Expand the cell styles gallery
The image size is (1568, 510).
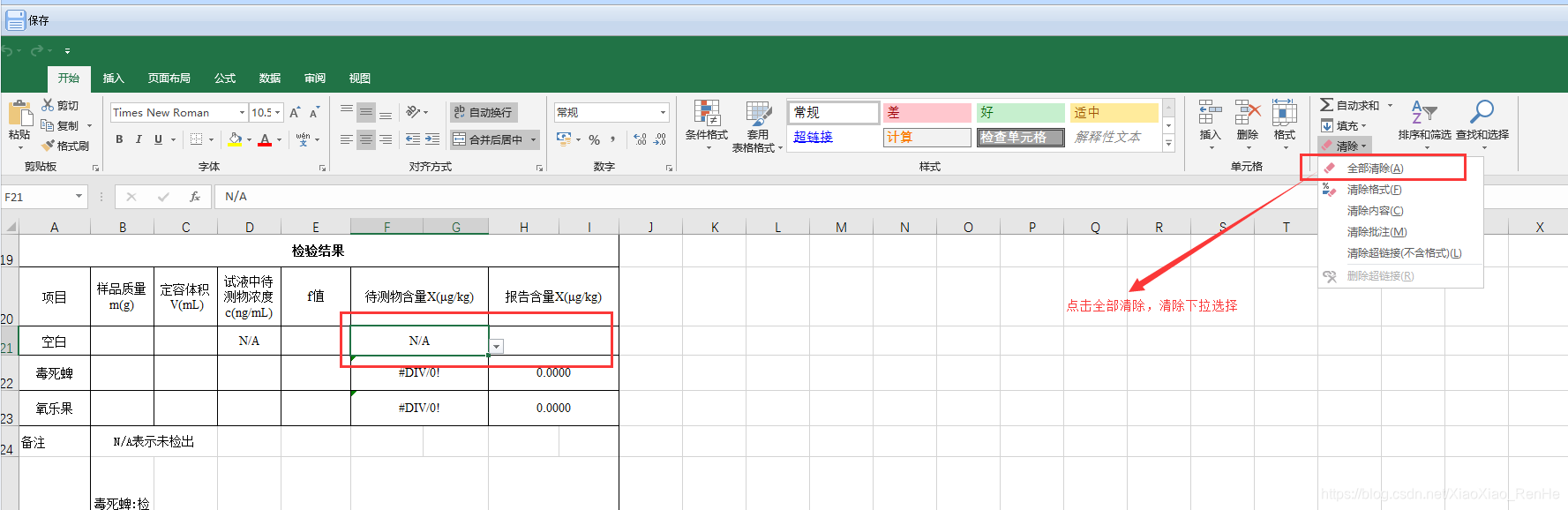(1168, 144)
